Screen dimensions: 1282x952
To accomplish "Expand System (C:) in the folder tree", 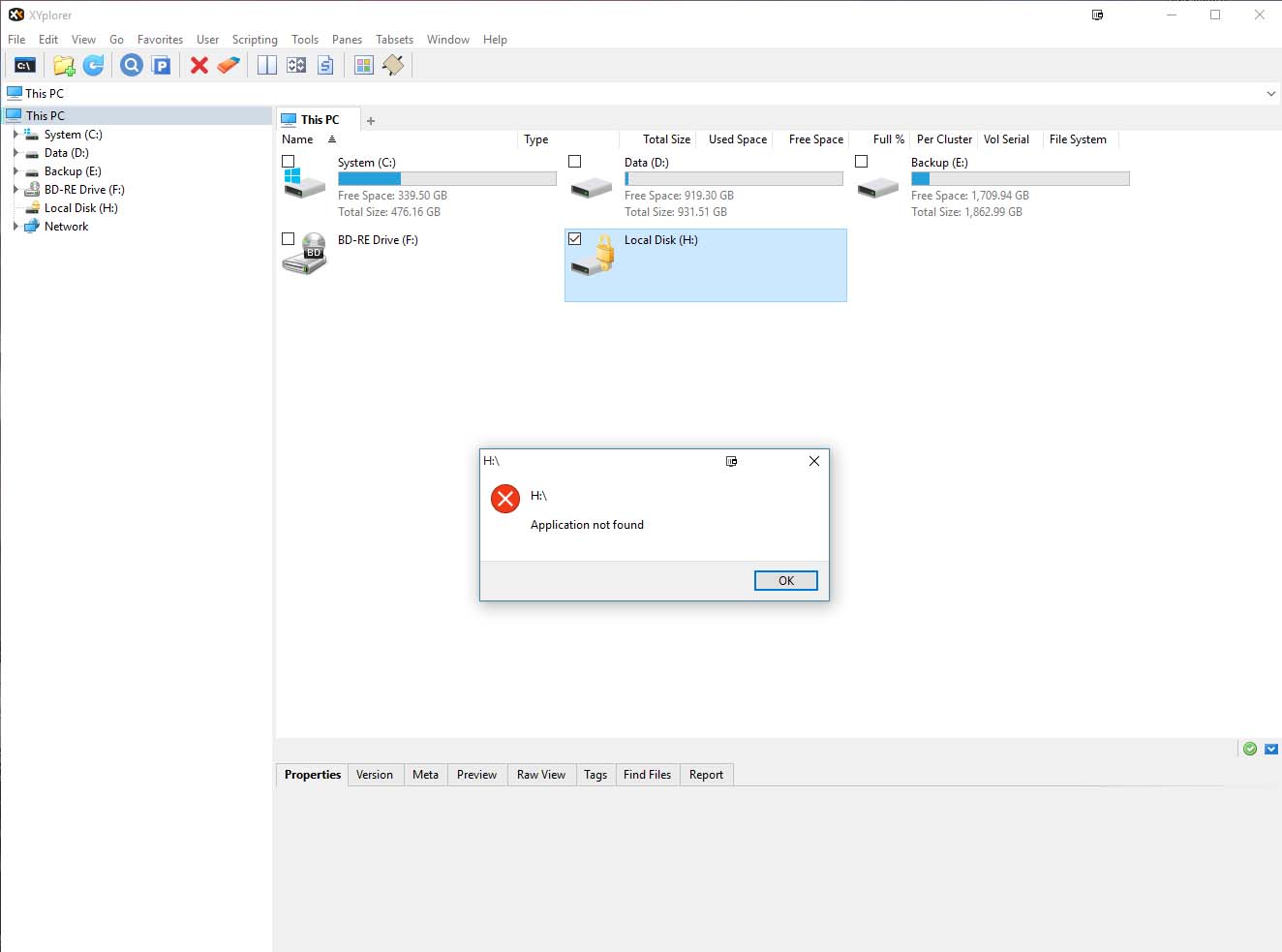I will (15, 135).
